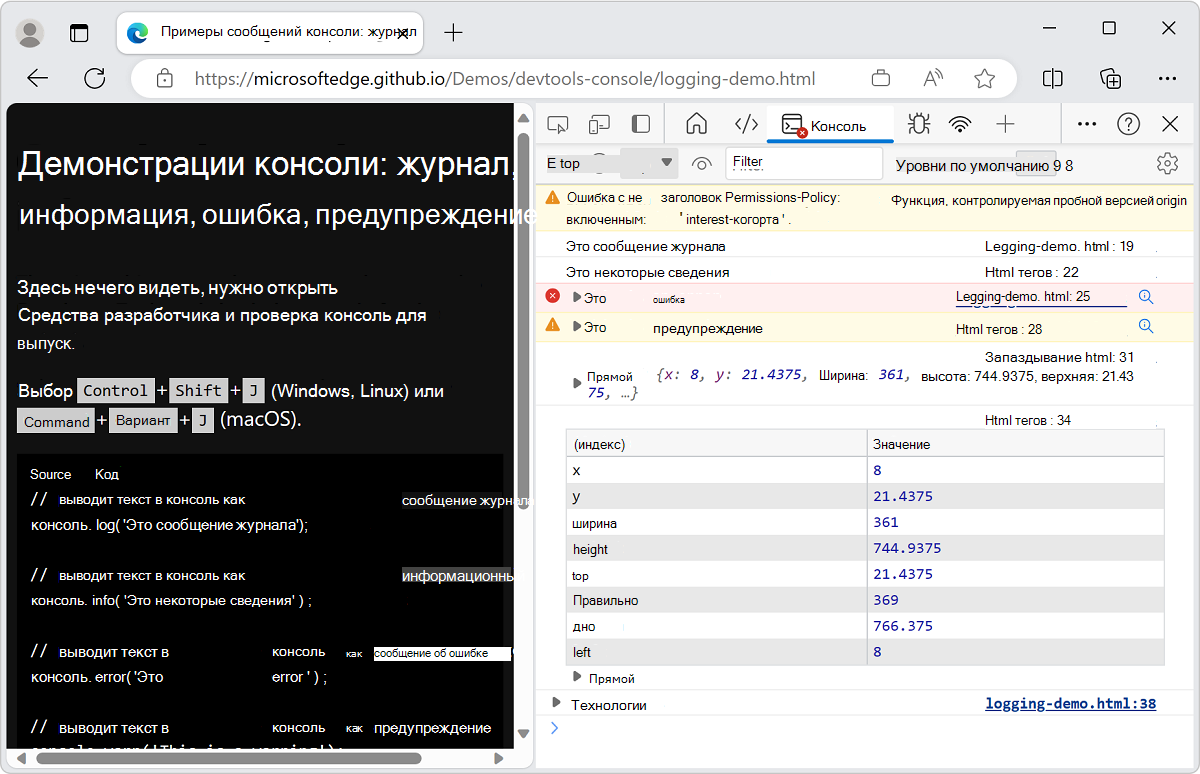Select the table value 766.375
Image resolution: width=1200 pixels, height=774 pixels.
903,626
